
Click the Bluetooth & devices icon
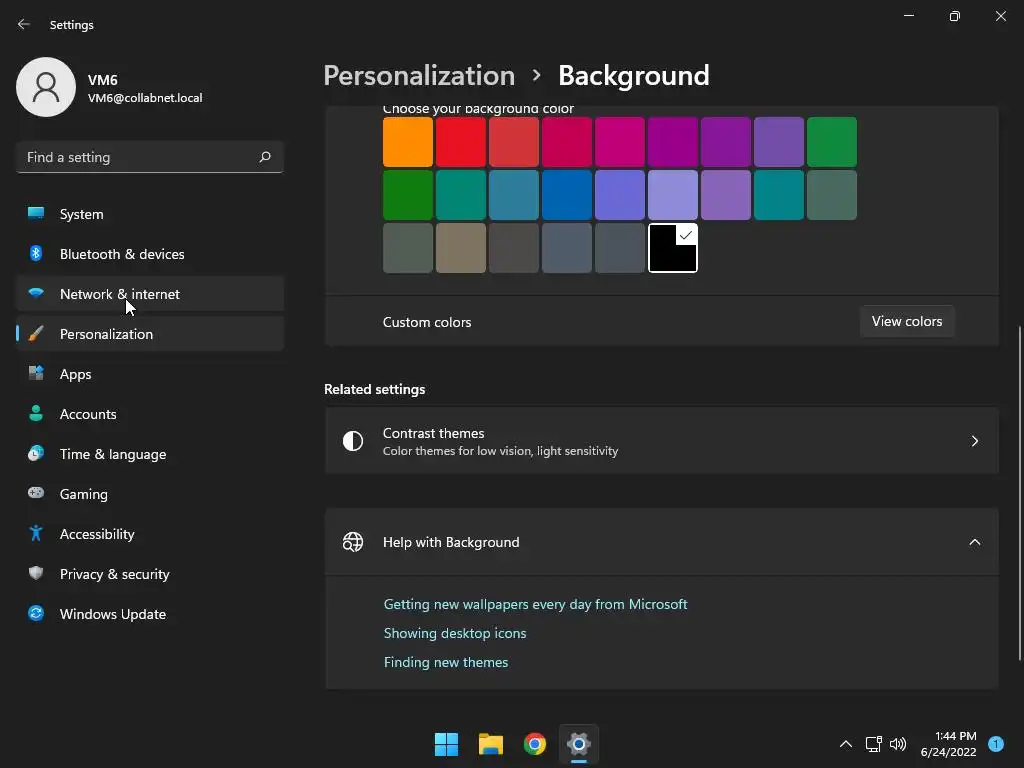click(x=36, y=254)
